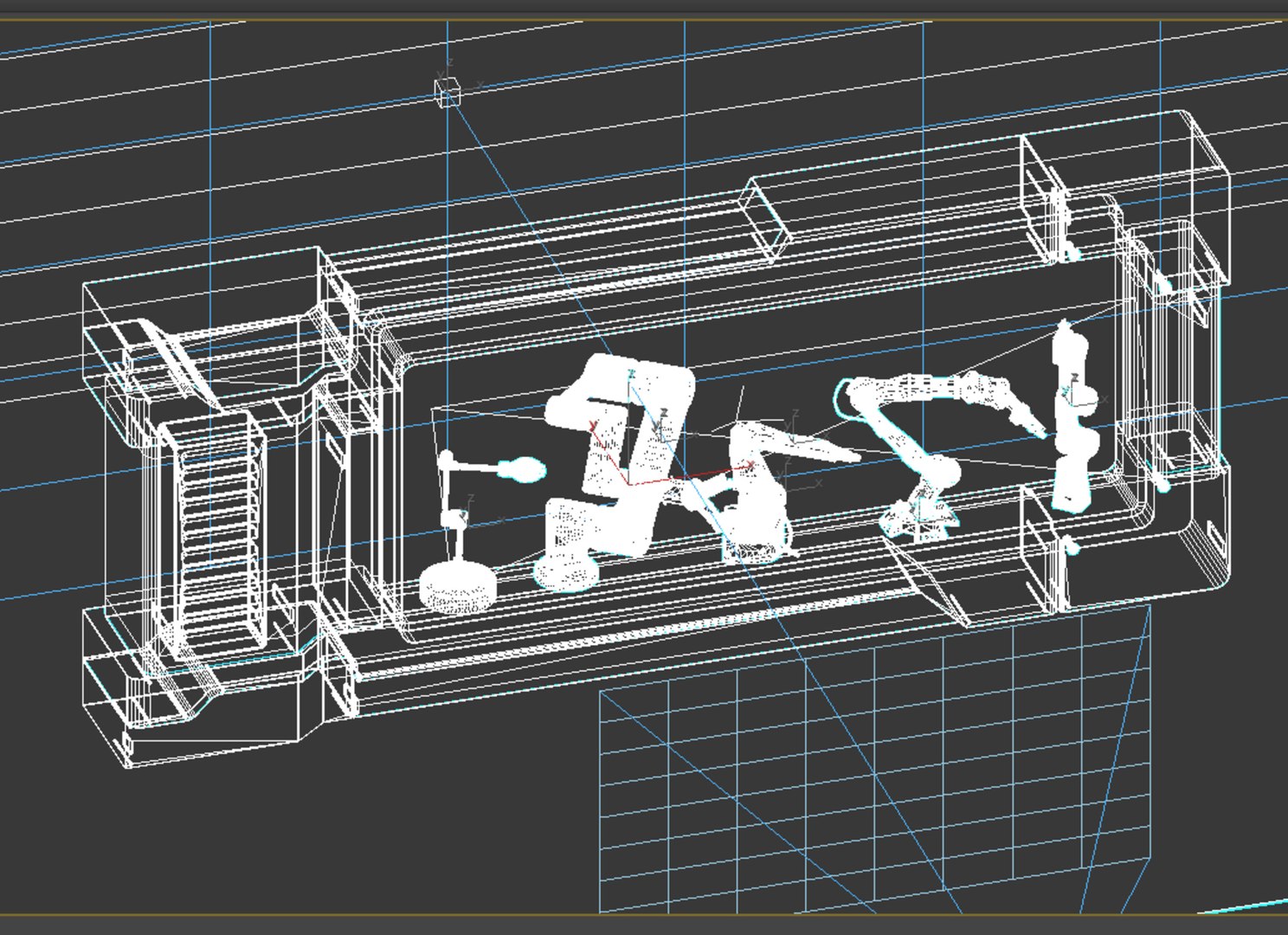Pick the small cylinder peg near the right bracket
The image size is (1288, 935).
coord(1073,547)
